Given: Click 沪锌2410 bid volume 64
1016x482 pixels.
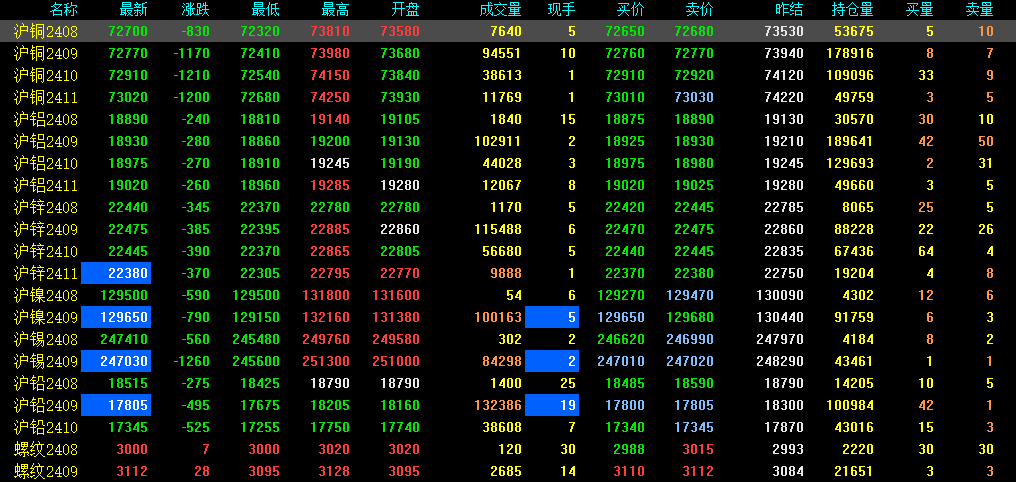Looking at the screenshot, I should pos(926,251).
